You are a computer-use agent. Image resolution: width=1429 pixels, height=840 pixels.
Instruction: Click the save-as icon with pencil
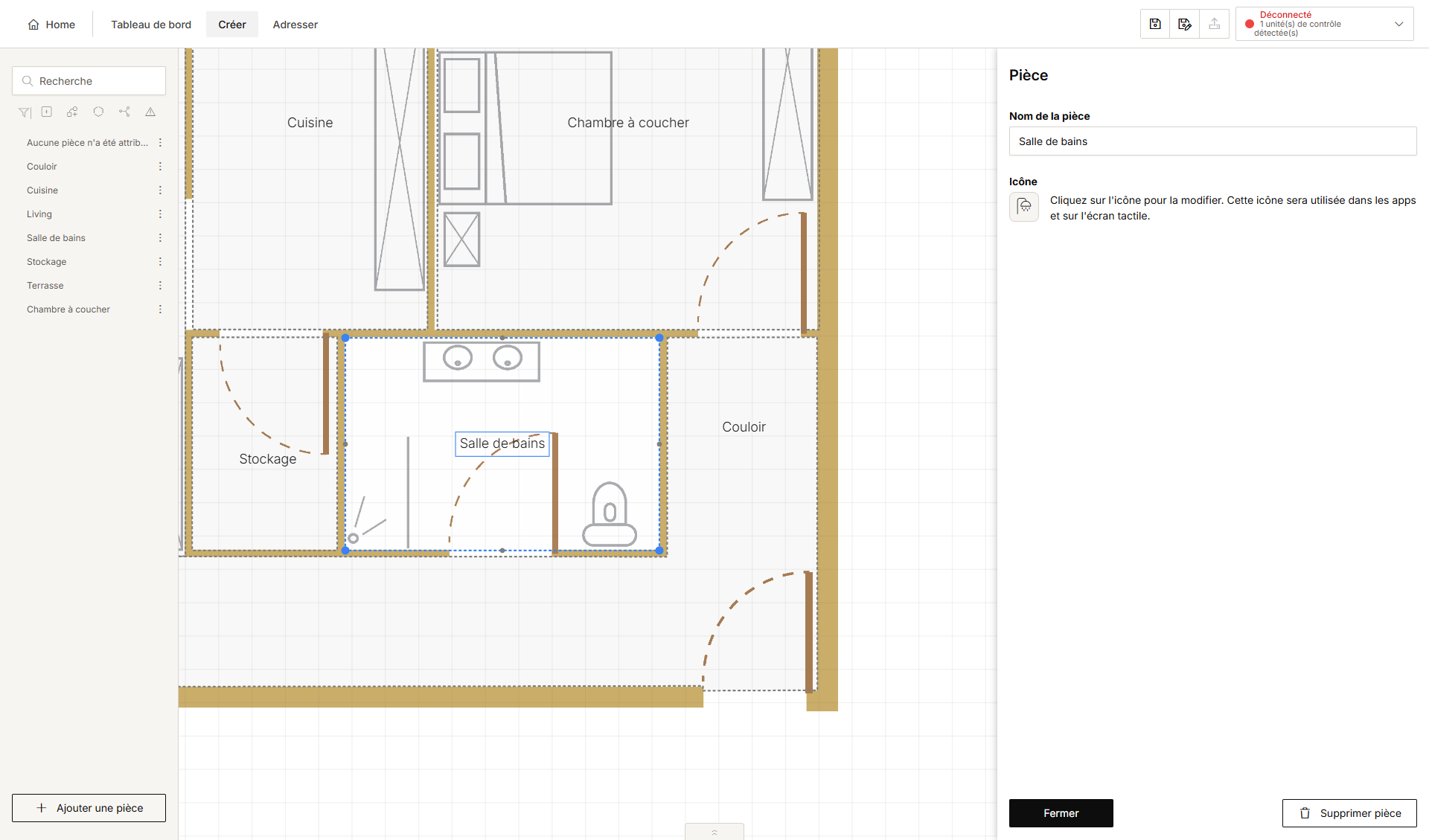1185,24
